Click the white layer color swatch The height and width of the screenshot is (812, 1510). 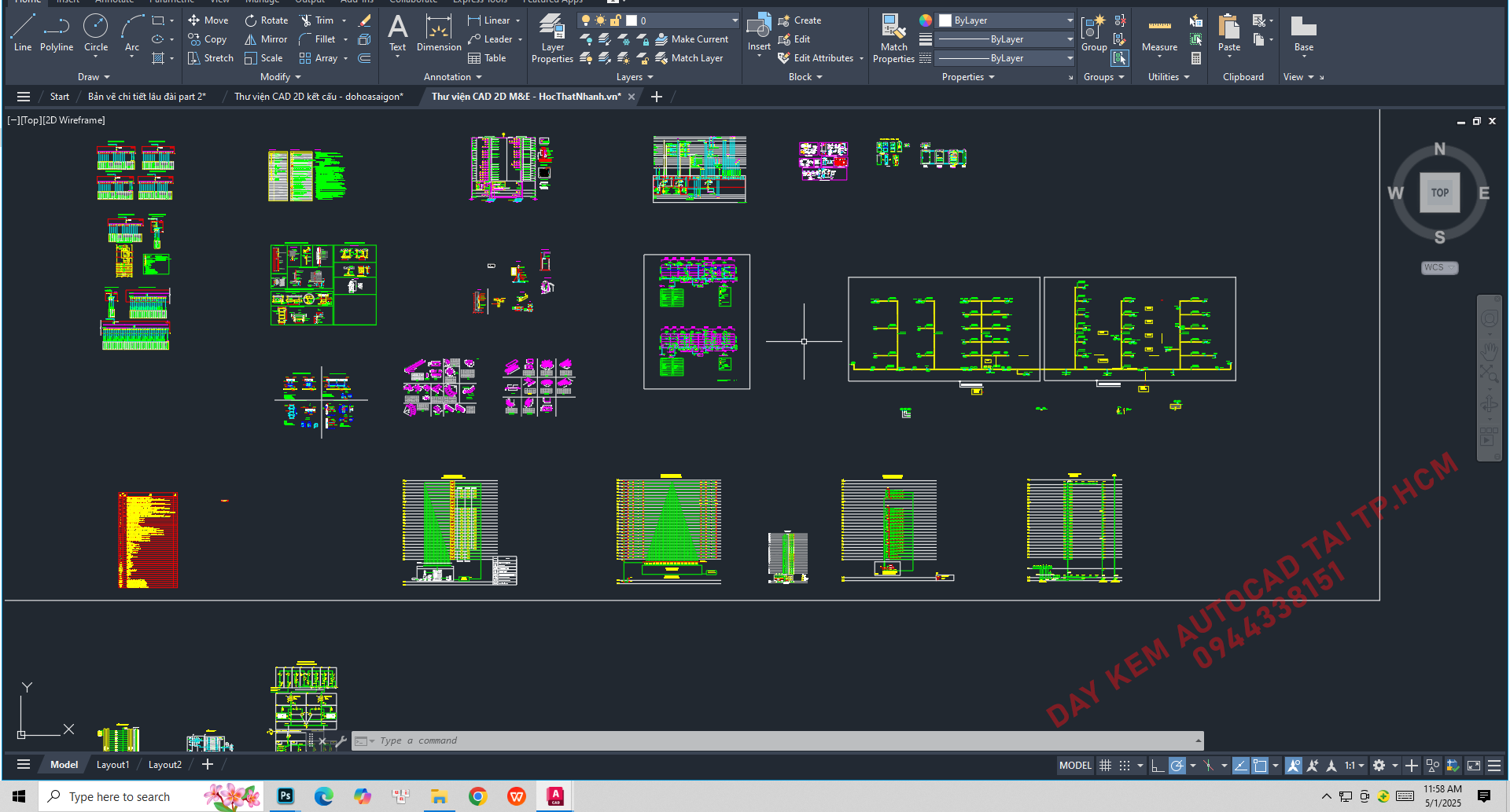pos(632,20)
